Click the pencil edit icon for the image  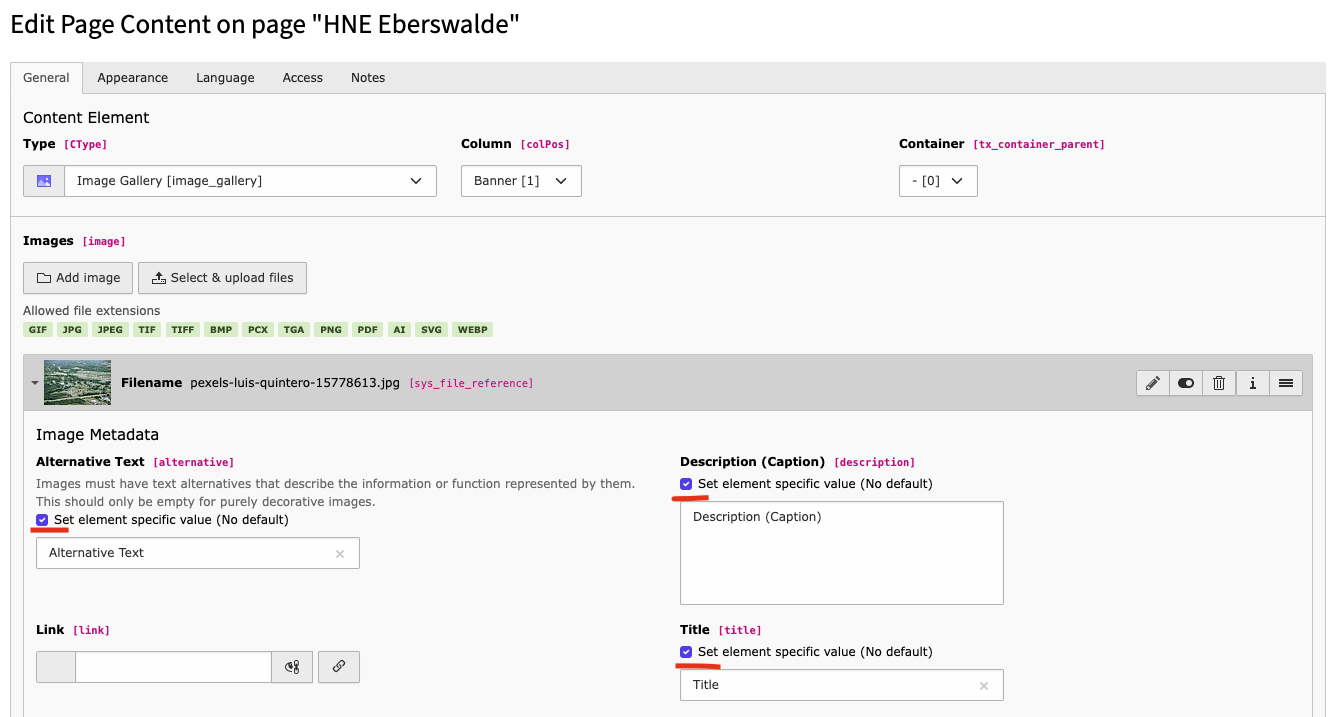(1152, 383)
